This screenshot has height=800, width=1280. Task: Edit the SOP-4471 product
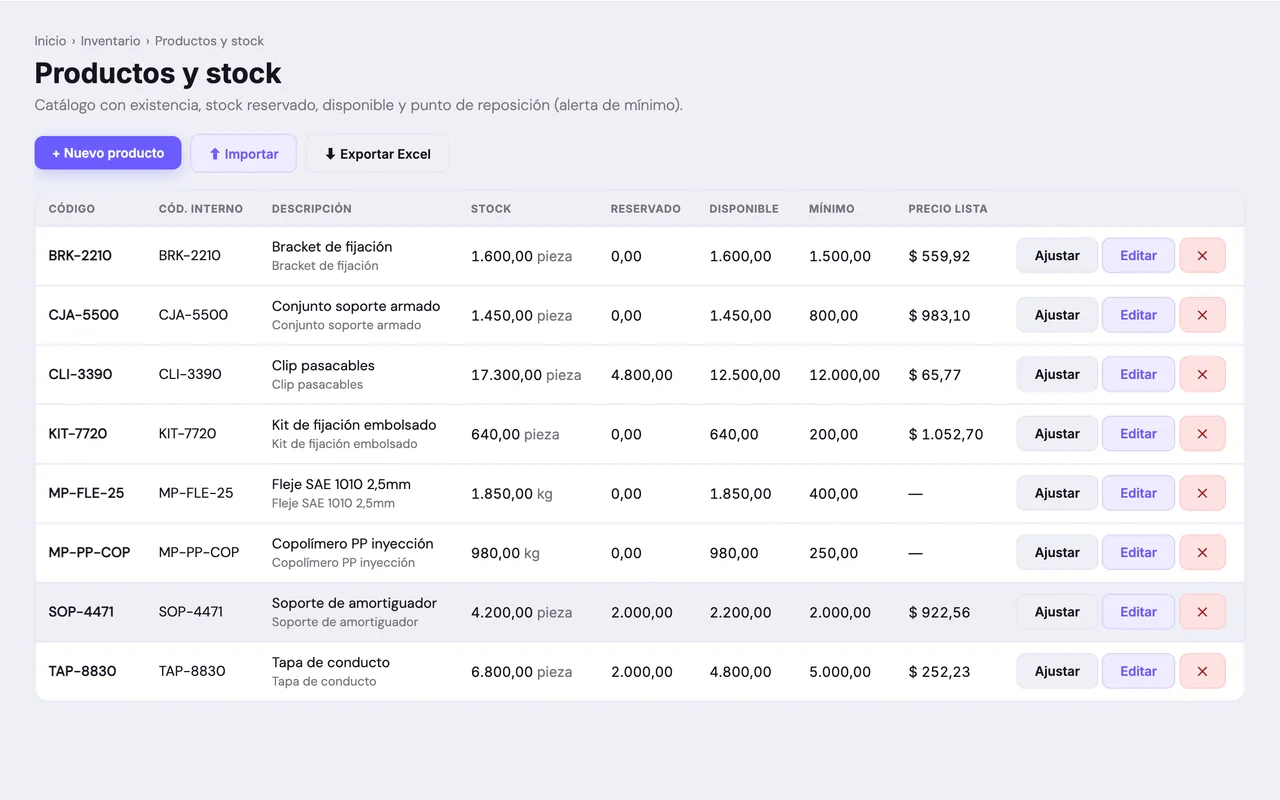click(1138, 612)
